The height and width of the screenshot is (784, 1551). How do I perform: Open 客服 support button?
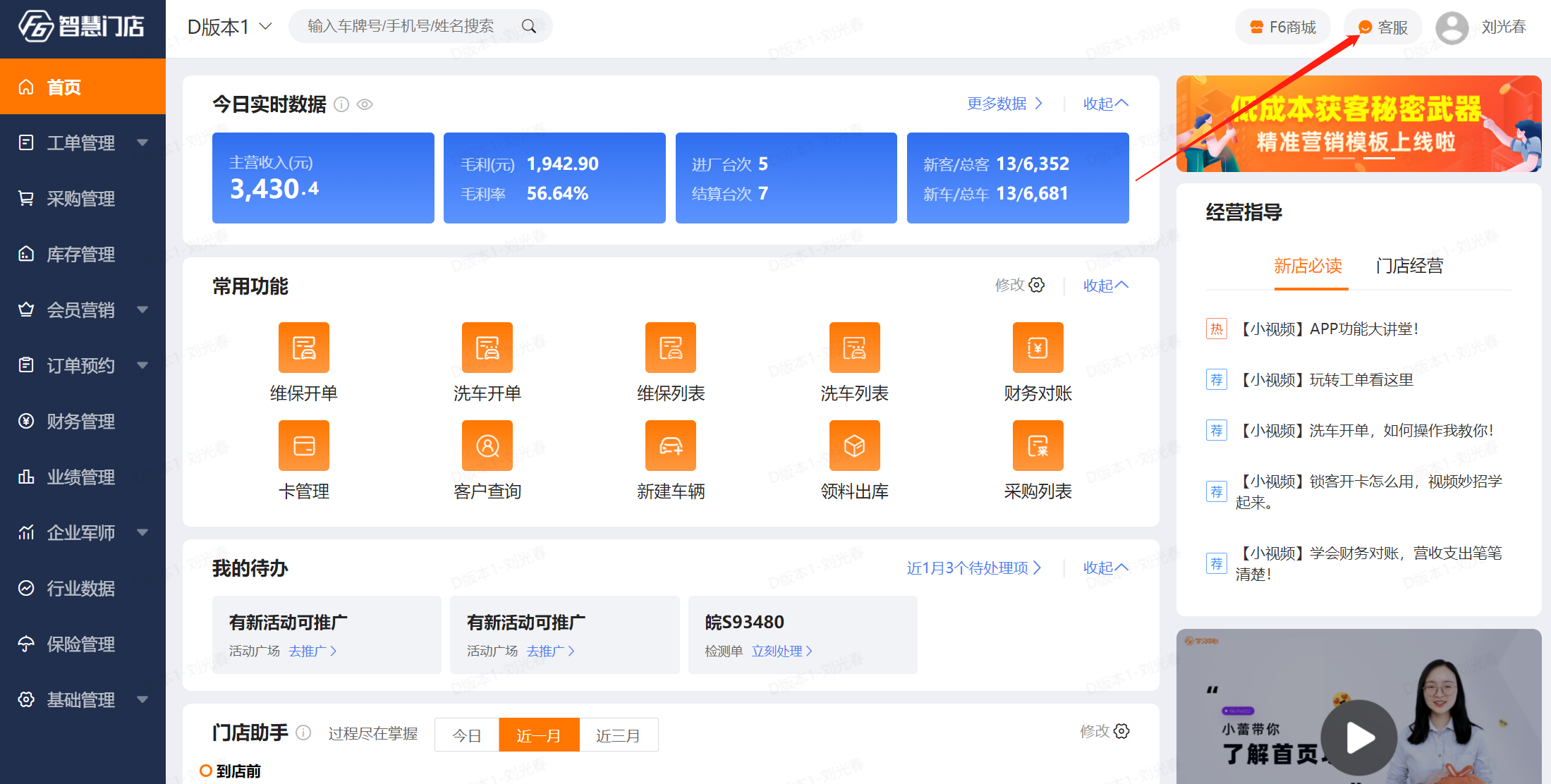[1382, 27]
